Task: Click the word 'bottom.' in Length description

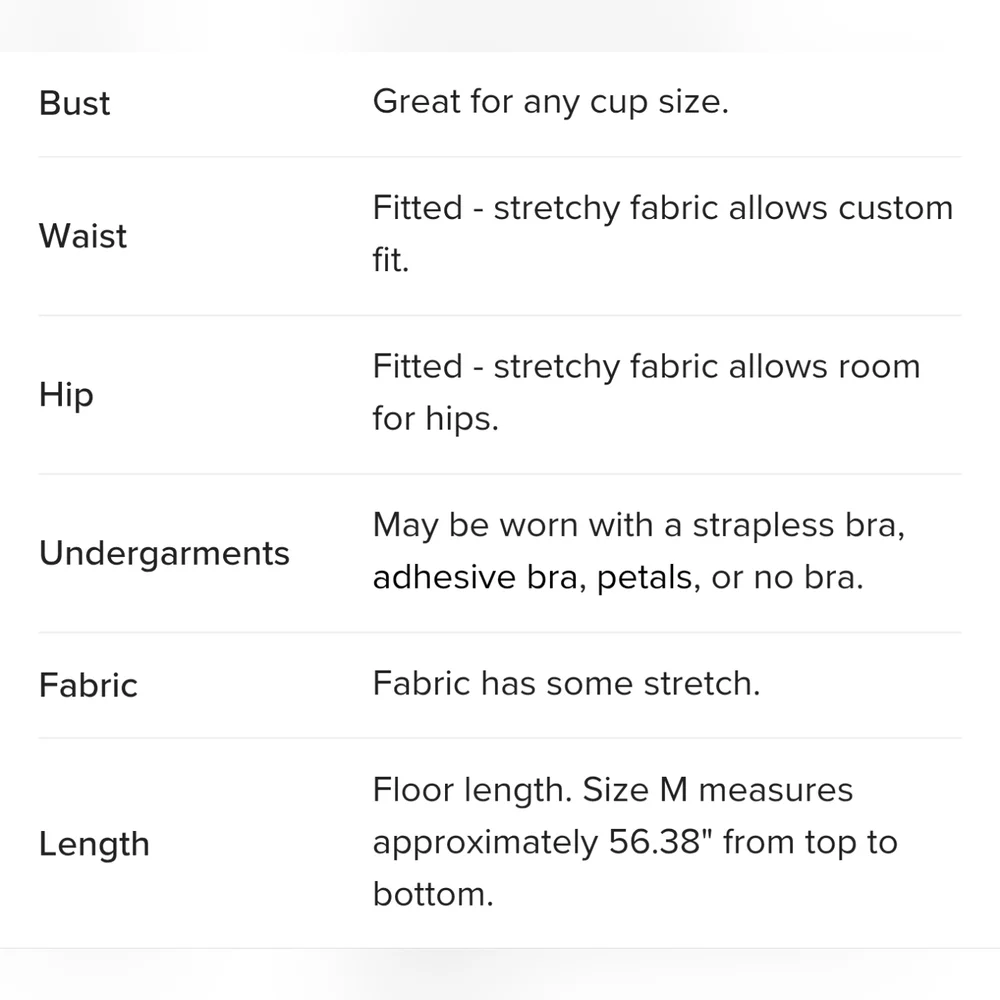Action: pyautogui.click(x=433, y=894)
